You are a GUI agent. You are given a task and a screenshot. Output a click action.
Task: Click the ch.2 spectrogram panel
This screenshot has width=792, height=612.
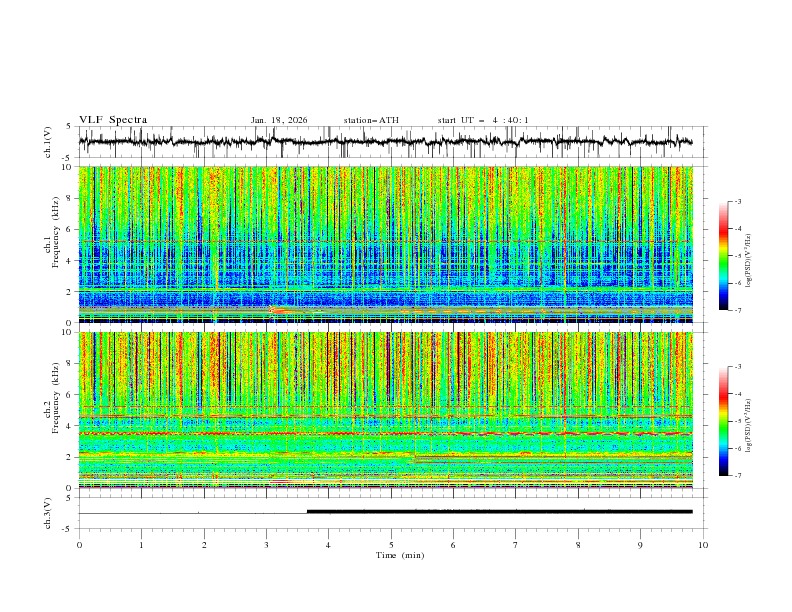pyautogui.click(x=386, y=410)
